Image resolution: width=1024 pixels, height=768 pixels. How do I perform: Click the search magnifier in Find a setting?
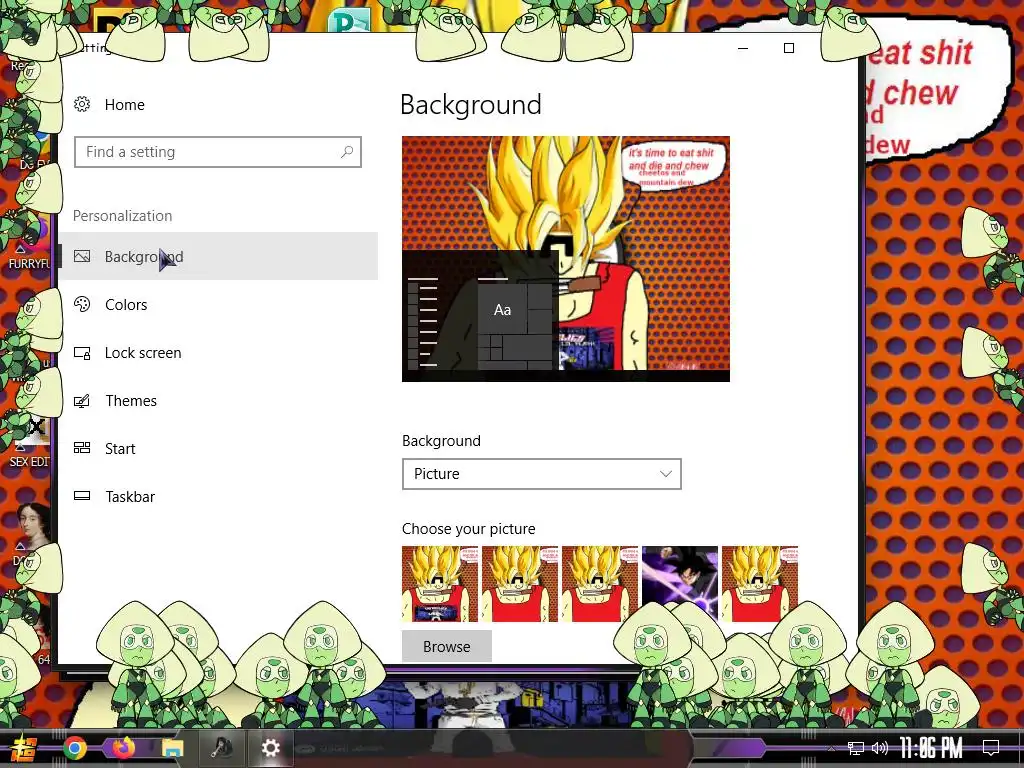[x=347, y=152]
